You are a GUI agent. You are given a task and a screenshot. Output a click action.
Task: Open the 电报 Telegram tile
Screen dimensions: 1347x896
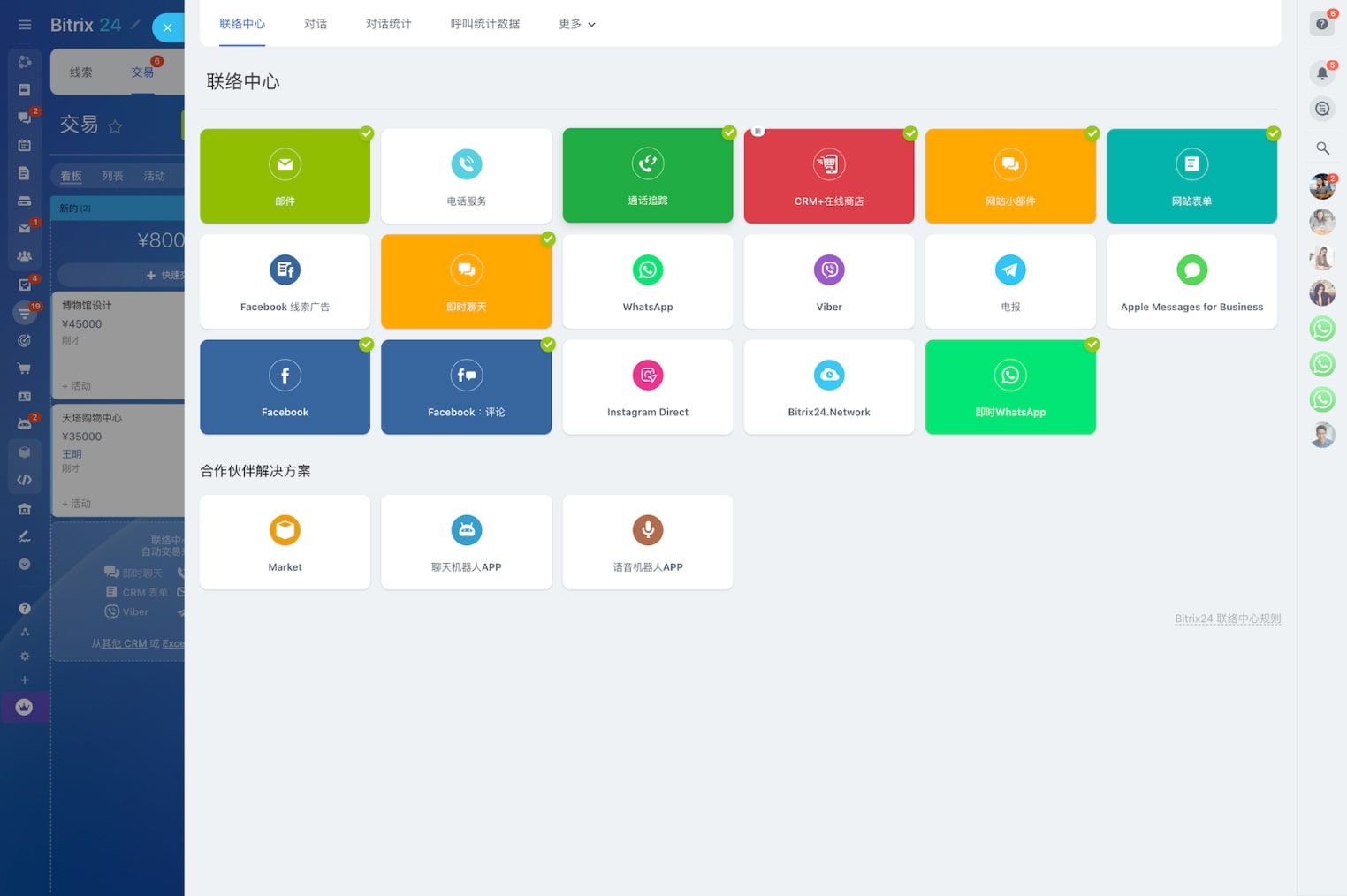pos(1010,281)
